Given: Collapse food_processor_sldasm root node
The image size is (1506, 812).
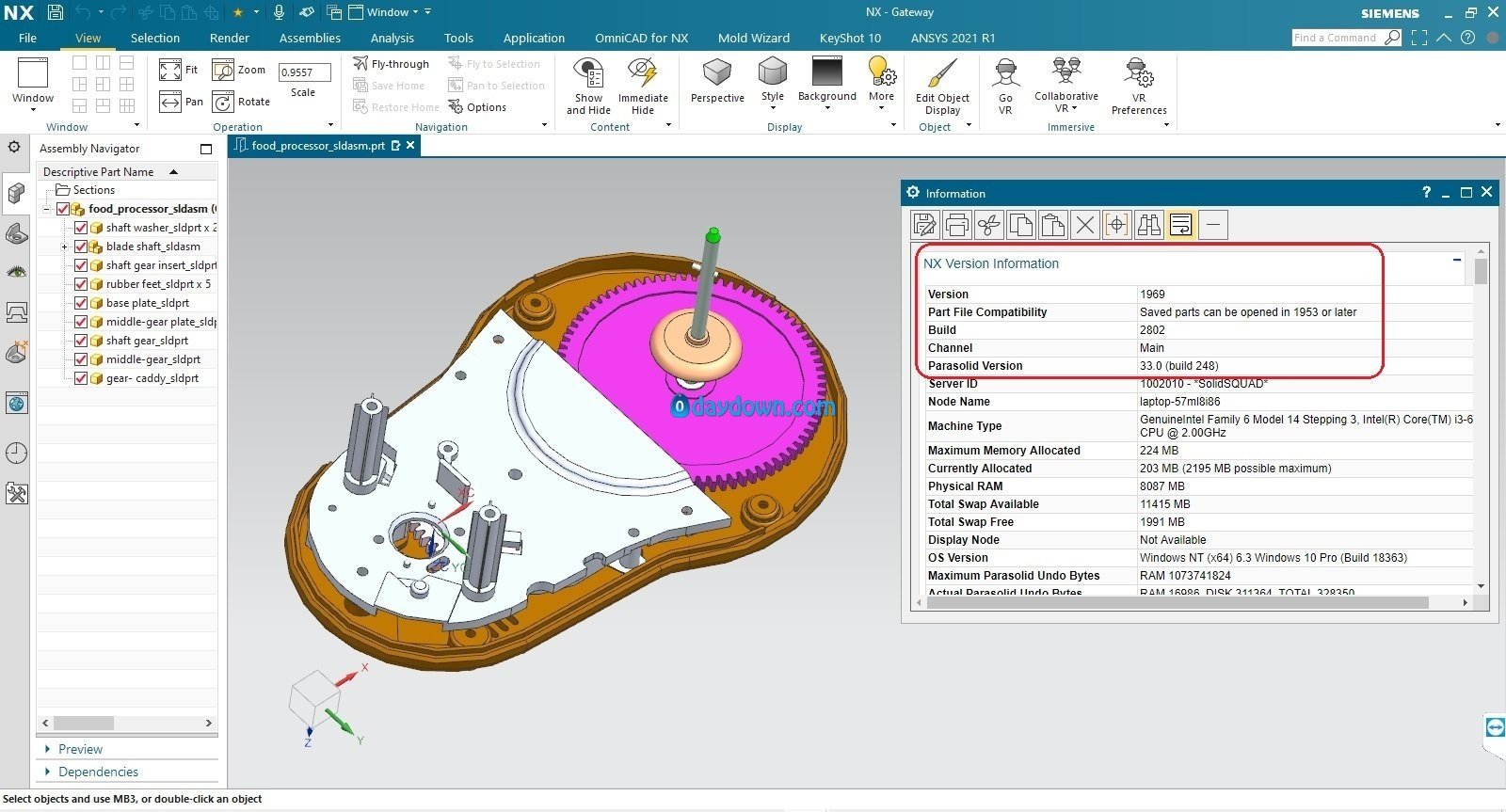Looking at the screenshot, I should (x=47, y=209).
